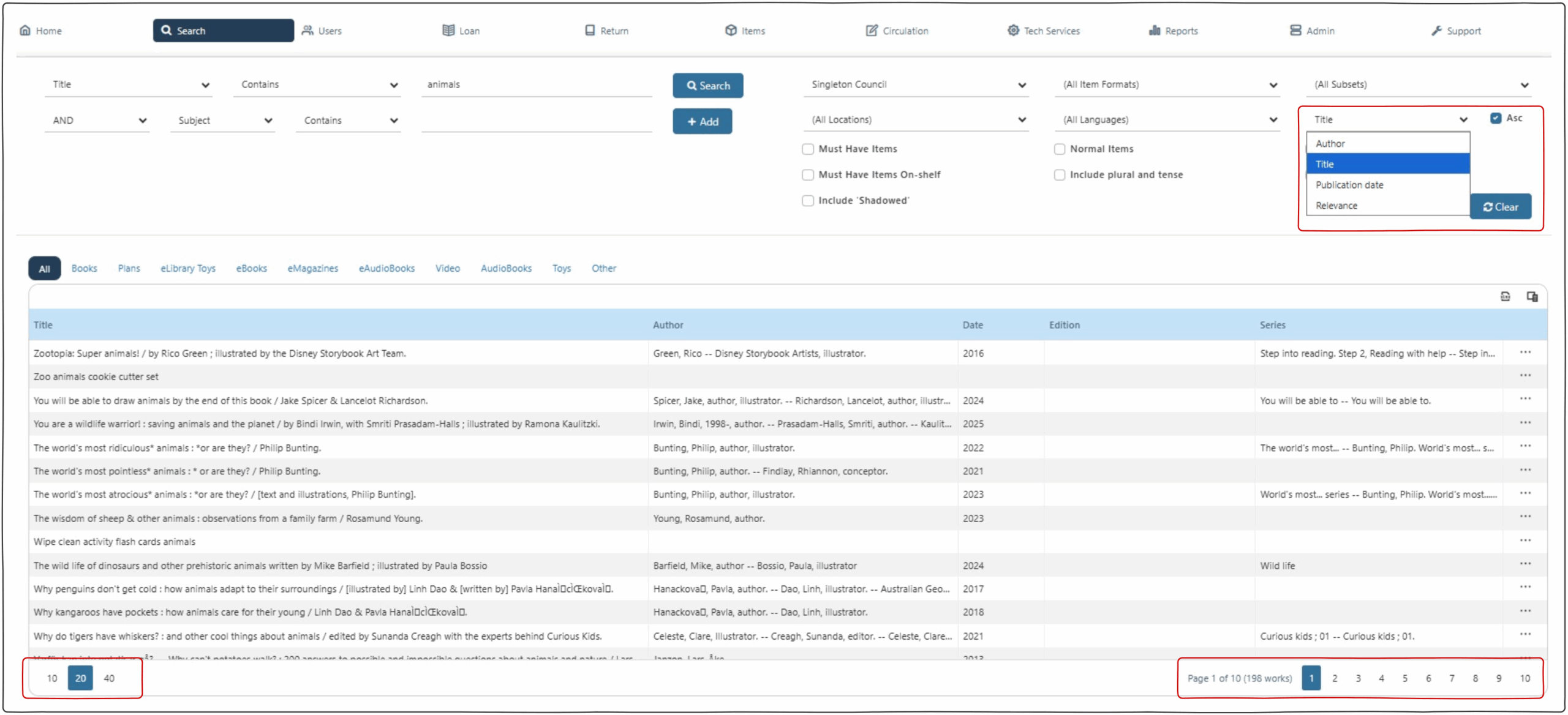1568x715 pixels.
Task: Switch to the eBooks tab
Action: pos(251,268)
